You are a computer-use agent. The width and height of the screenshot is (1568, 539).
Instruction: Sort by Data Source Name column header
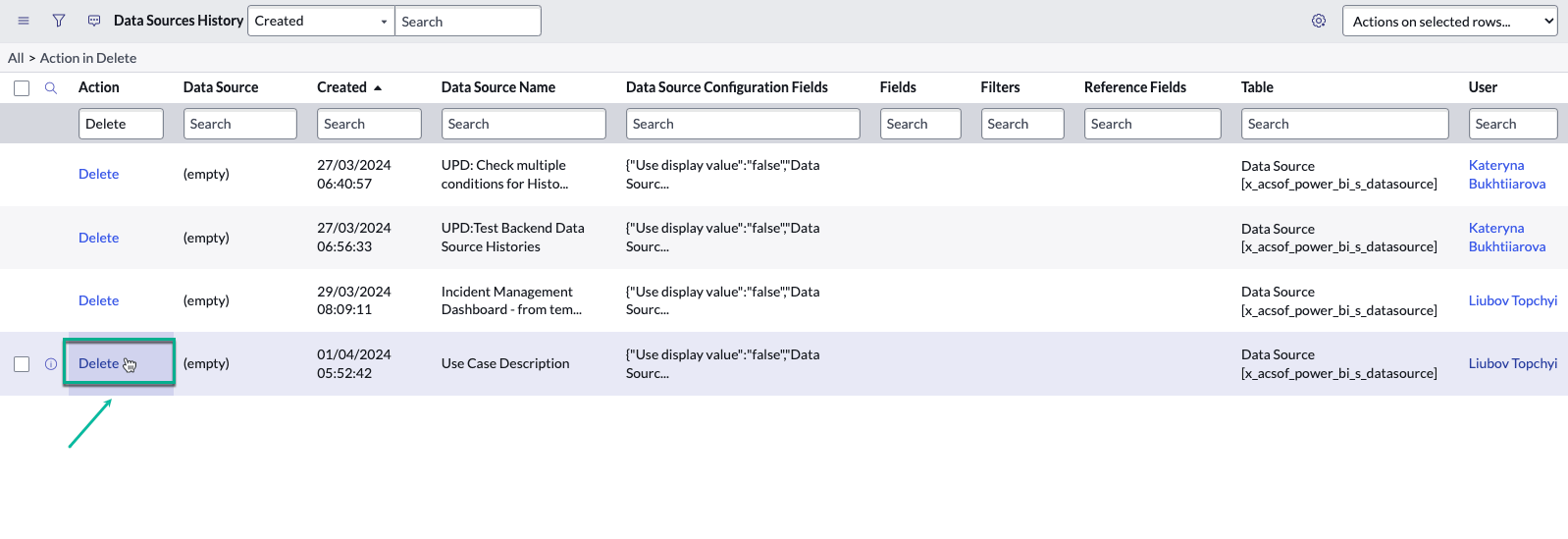pos(497,87)
